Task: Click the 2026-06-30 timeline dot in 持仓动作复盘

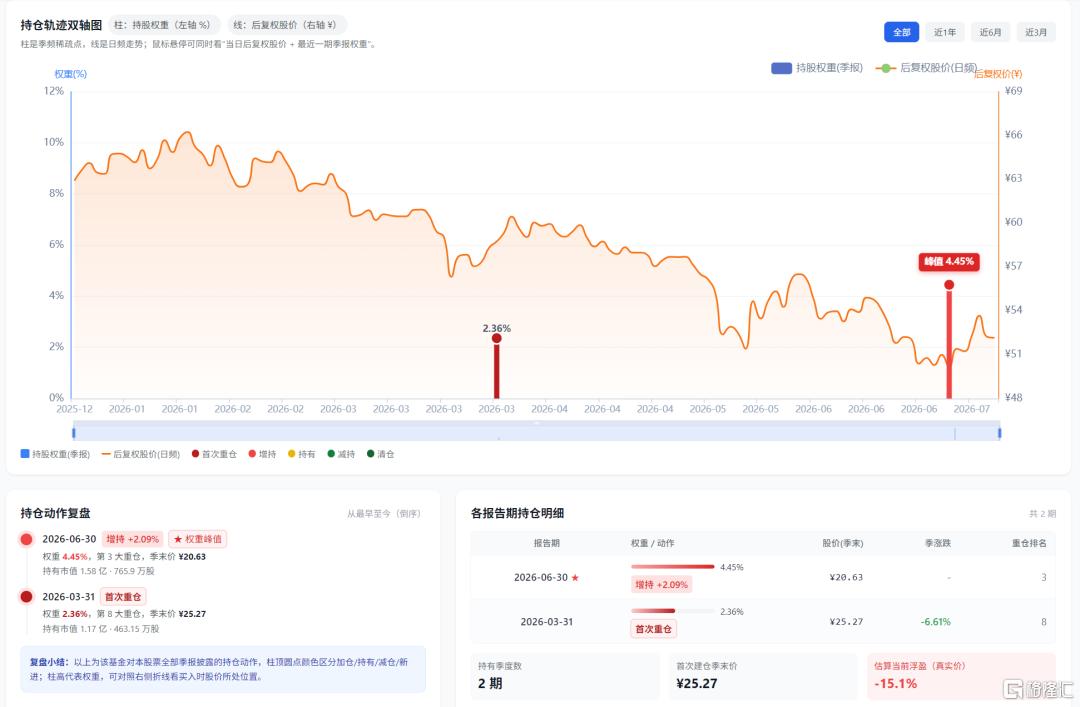Action: click(26, 539)
